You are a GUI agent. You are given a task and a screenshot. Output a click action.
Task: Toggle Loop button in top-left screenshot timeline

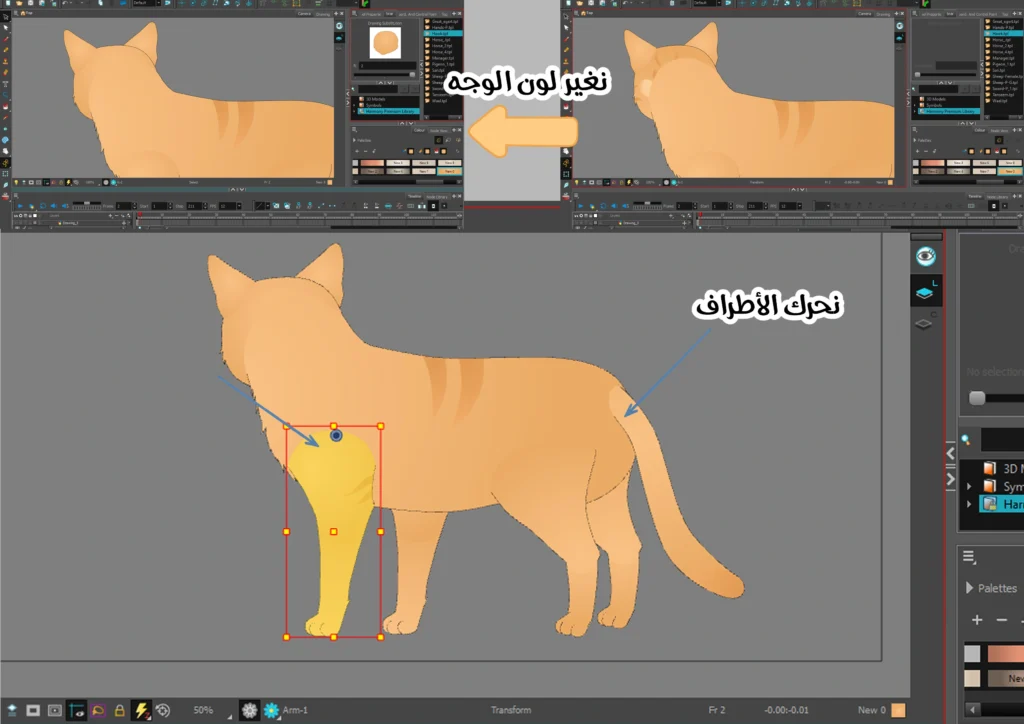(42, 206)
